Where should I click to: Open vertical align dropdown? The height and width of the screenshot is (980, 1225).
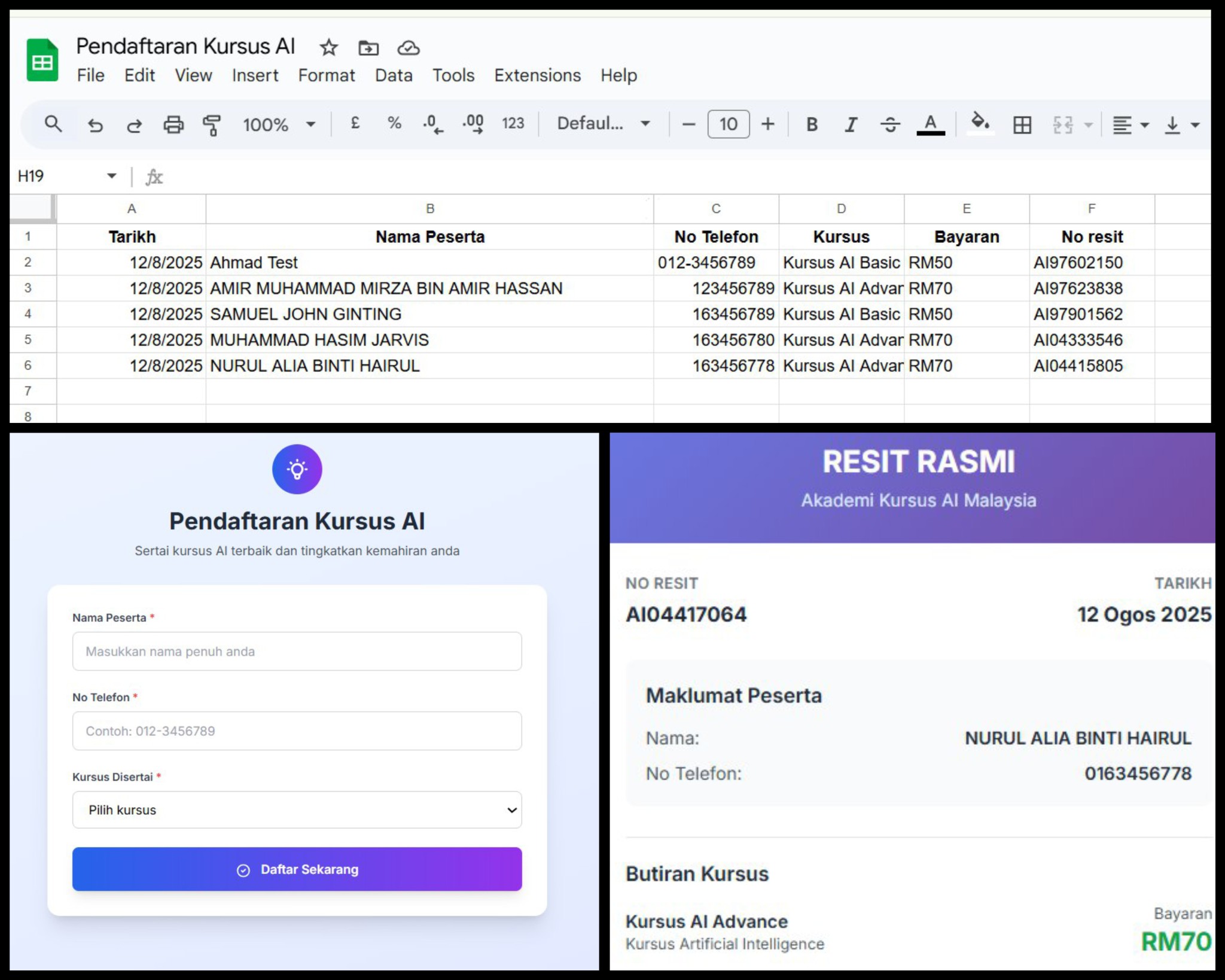coord(1182,125)
